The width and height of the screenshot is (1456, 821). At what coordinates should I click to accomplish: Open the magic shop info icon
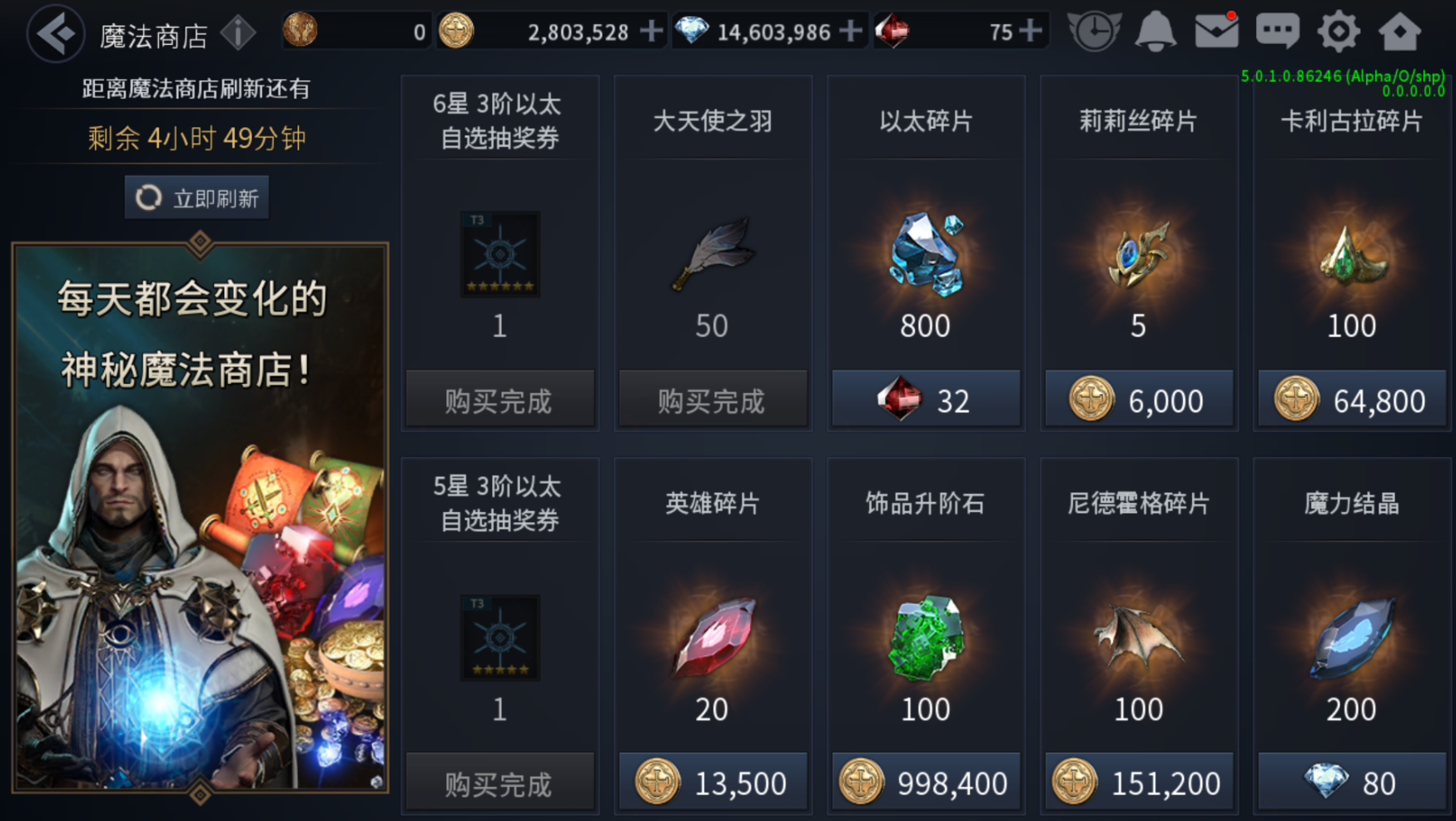point(239,33)
